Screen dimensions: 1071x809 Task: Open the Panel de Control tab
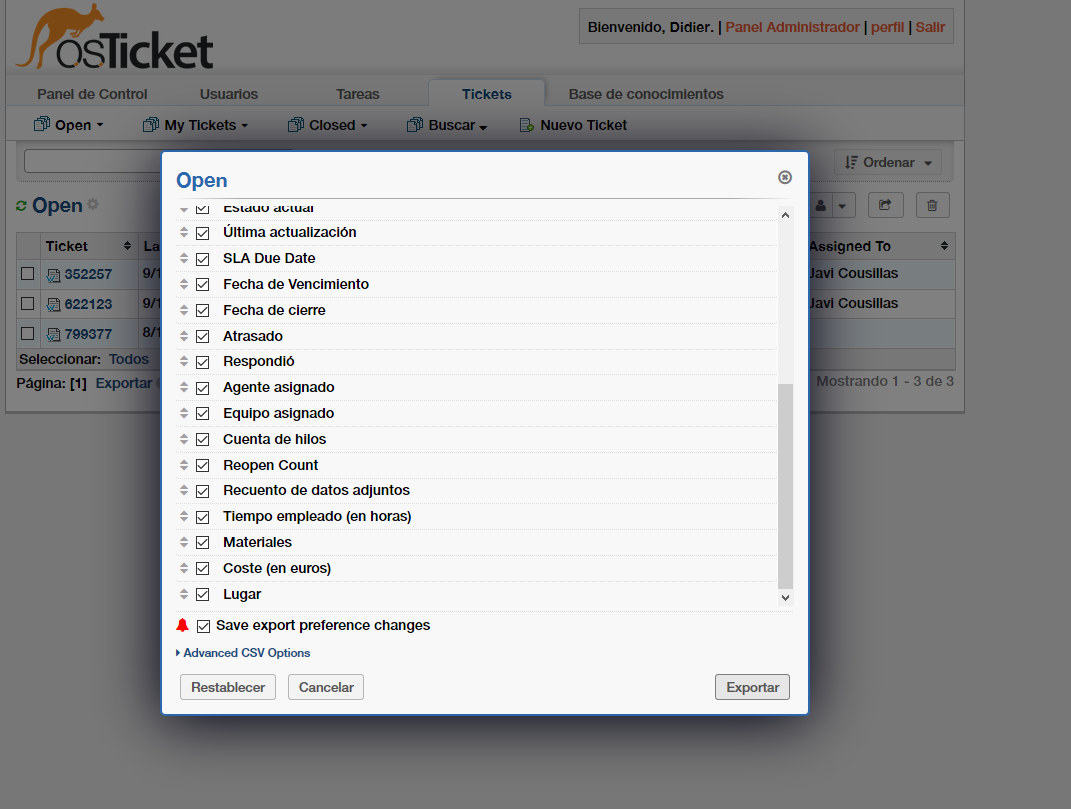point(92,93)
